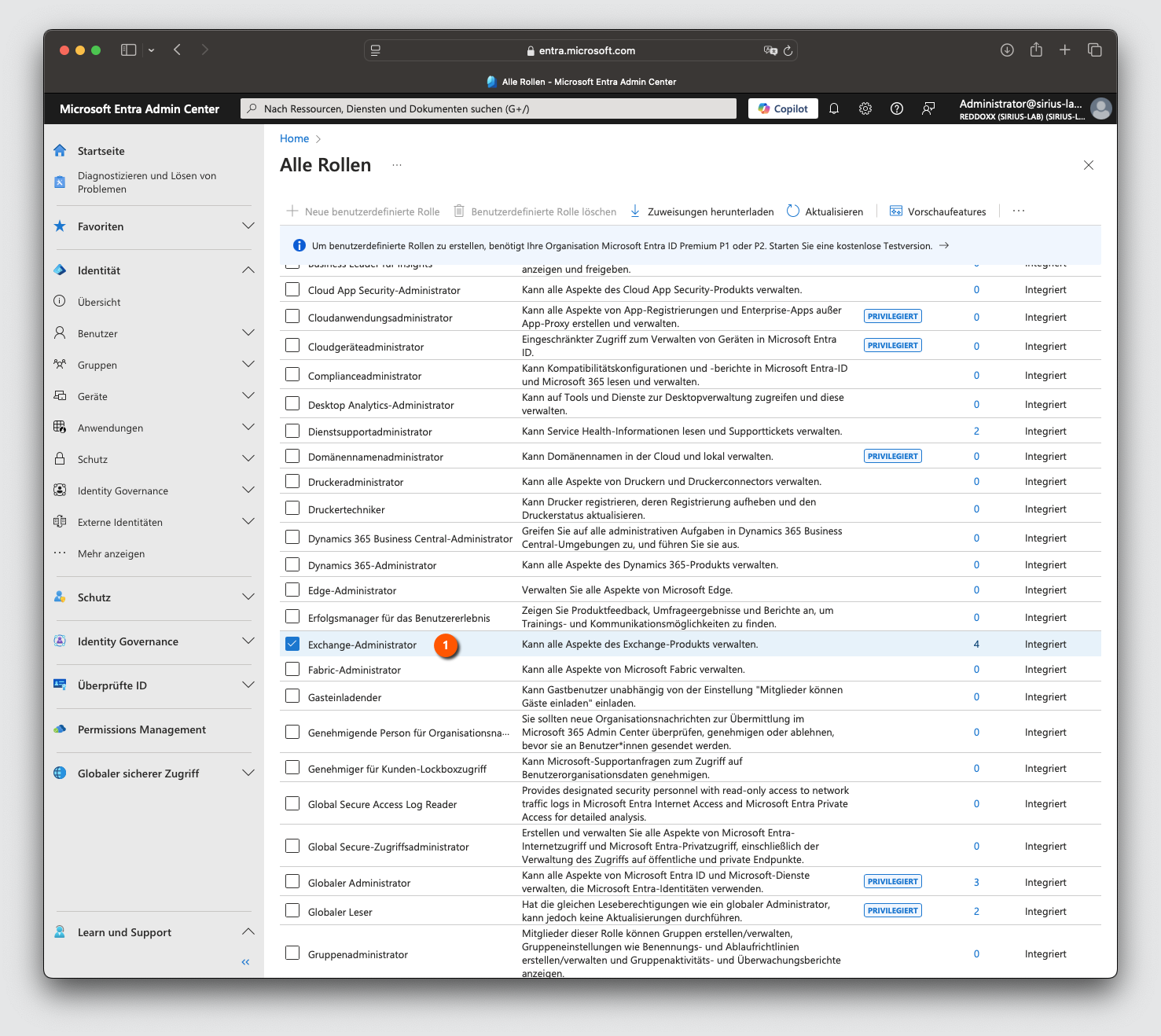Open Safari downloads icon
Viewport: 1161px width, 1036px height.
coord(1007,50)
